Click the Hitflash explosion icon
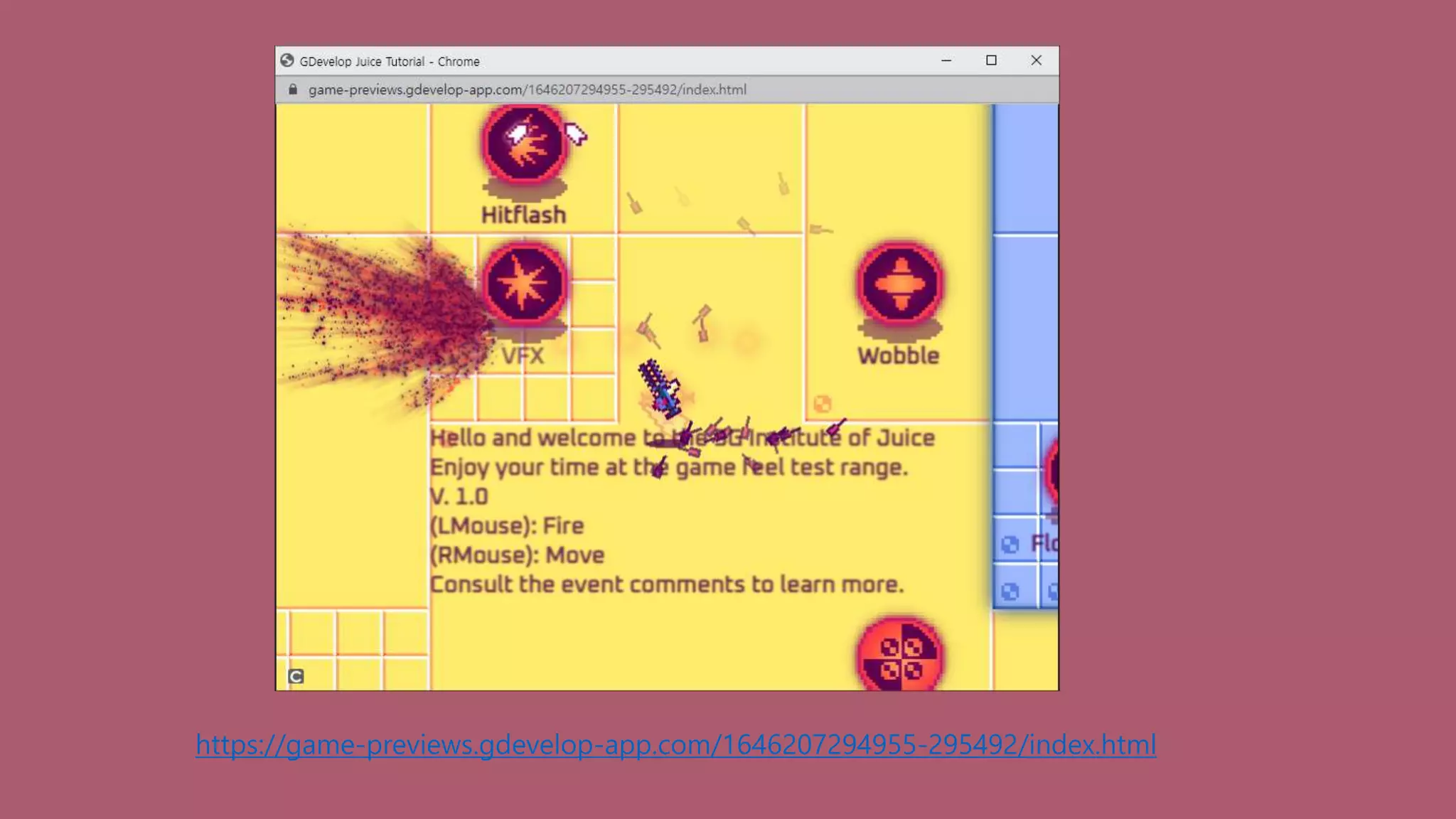 525,144
